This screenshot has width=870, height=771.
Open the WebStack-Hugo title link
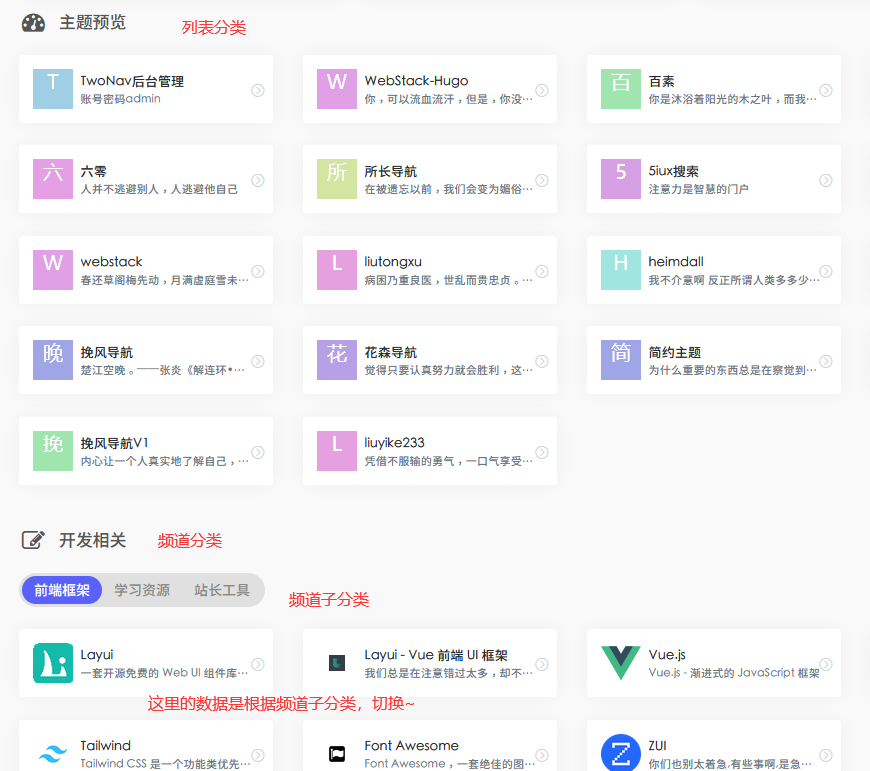[x=416, y=81]
